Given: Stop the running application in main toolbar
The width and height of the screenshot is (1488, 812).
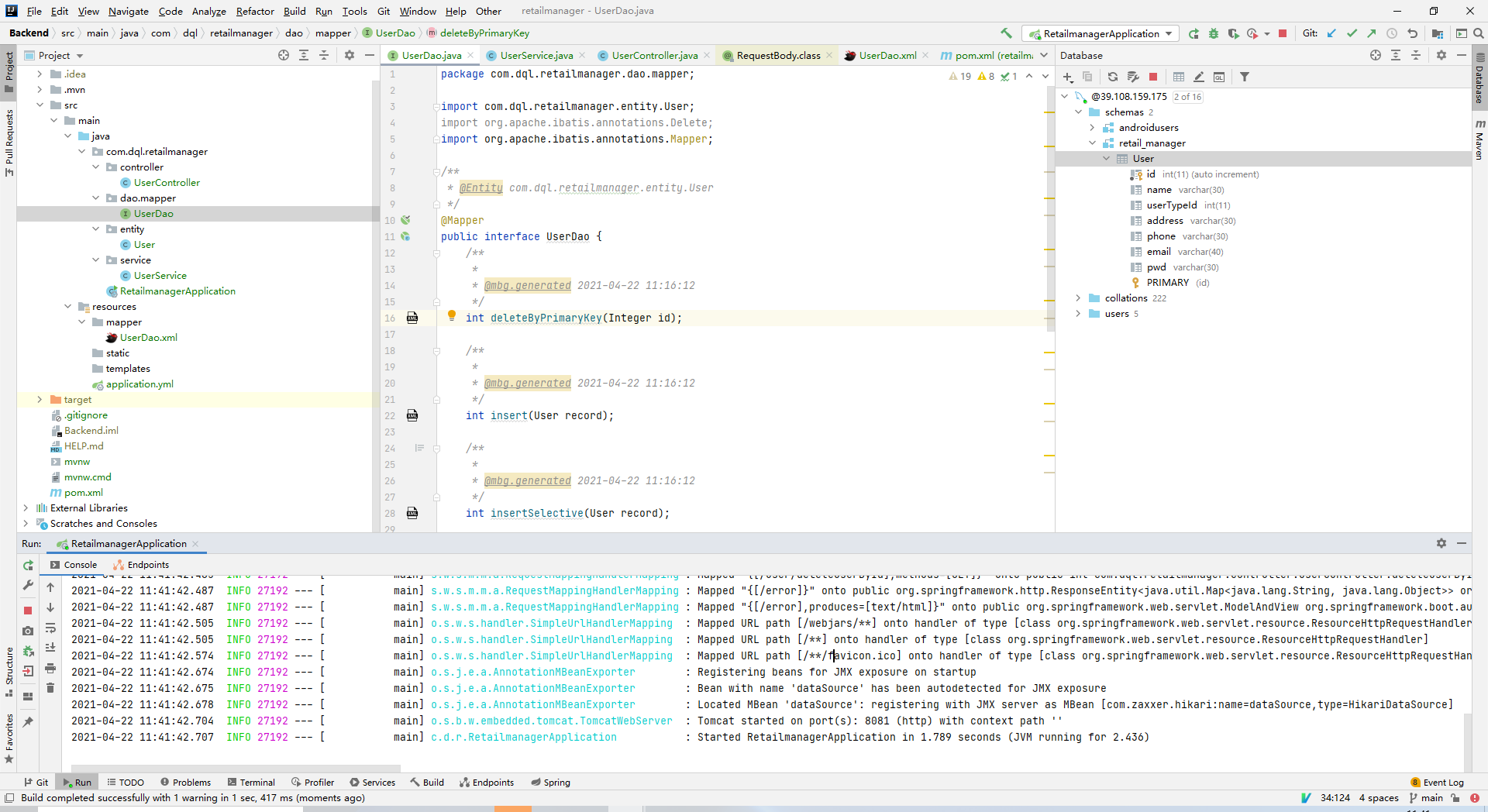Looking at the screenshot, I should pyautogui.click(x=1283, y=33).
